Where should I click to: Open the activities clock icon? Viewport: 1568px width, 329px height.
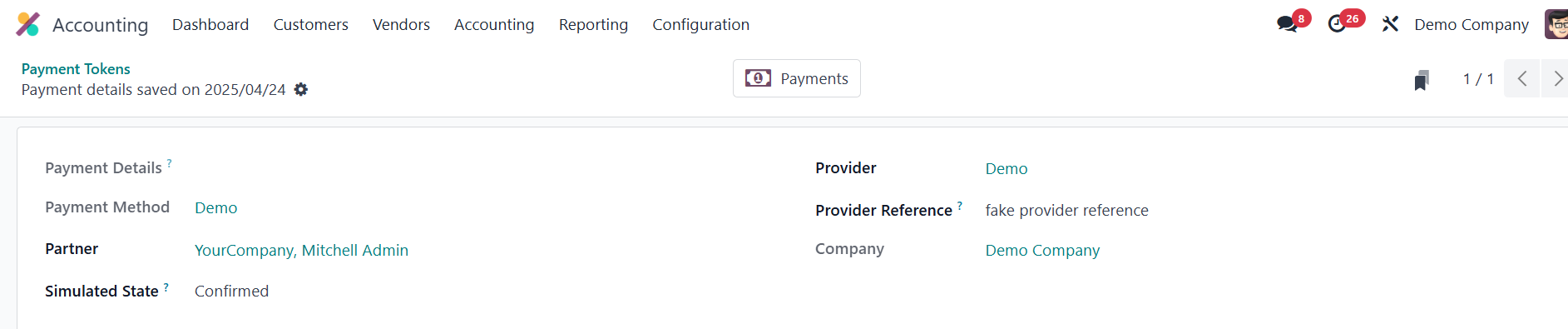1337,24
